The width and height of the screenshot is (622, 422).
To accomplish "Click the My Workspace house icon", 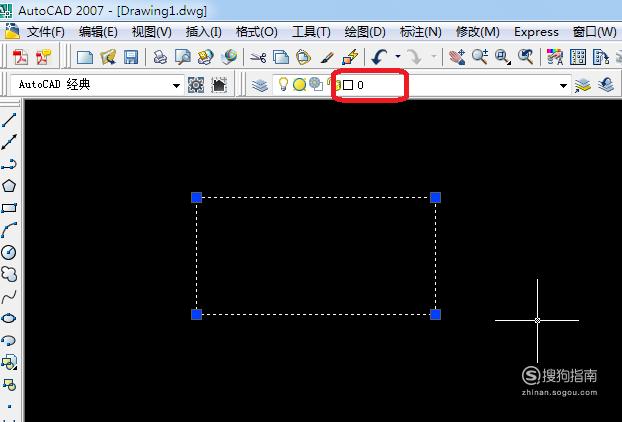I will (x=219, y=85).
